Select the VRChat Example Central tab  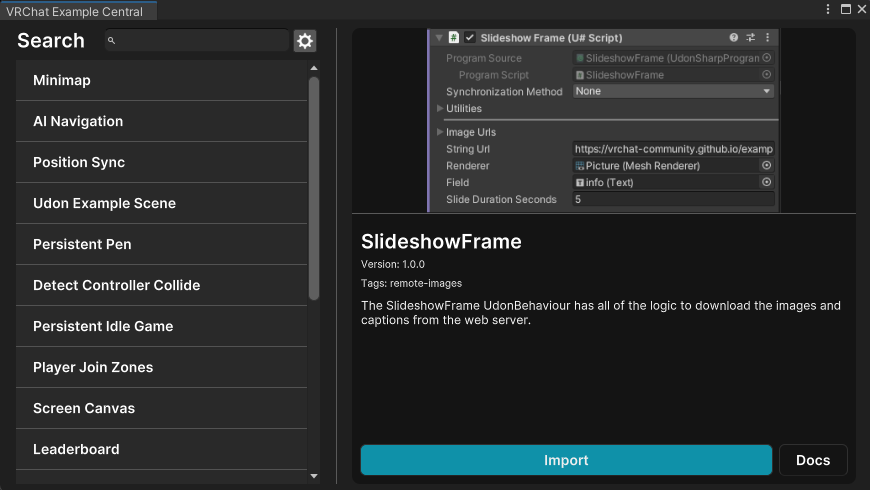[x=78, y=11]
